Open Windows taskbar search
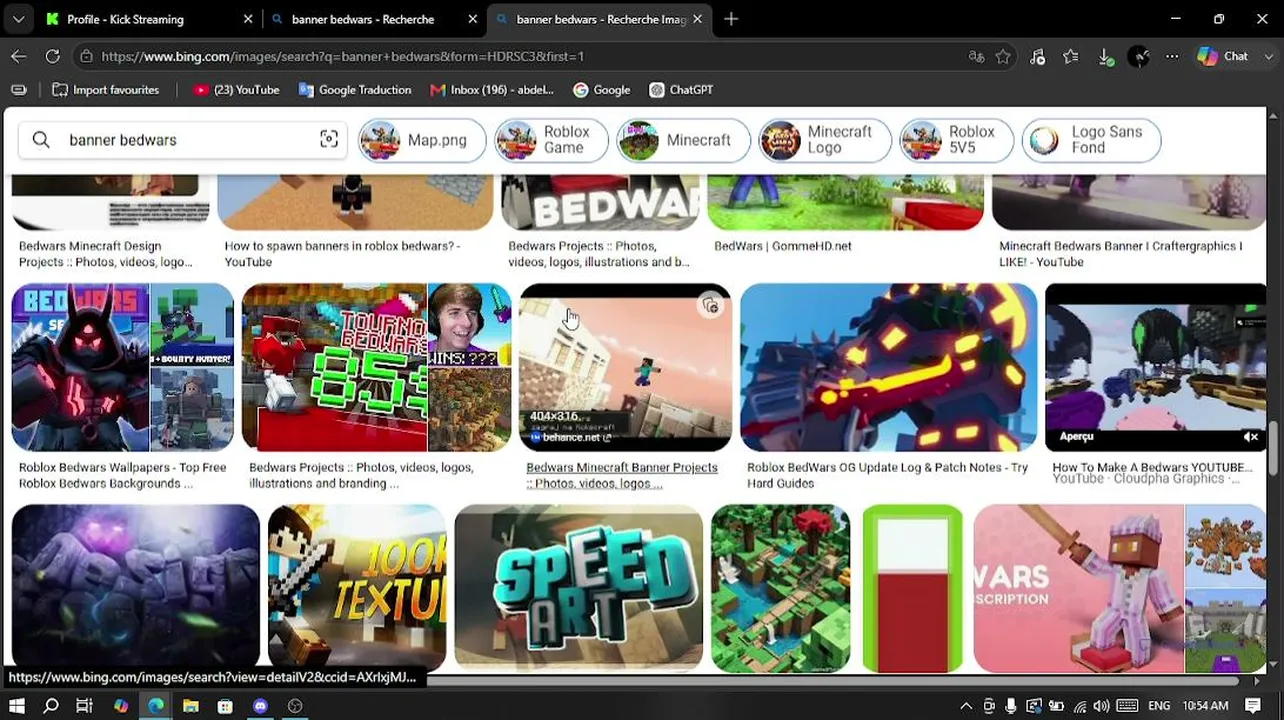Image resolution: width=1284 pixels, height=720 pixels. (51, 706)
